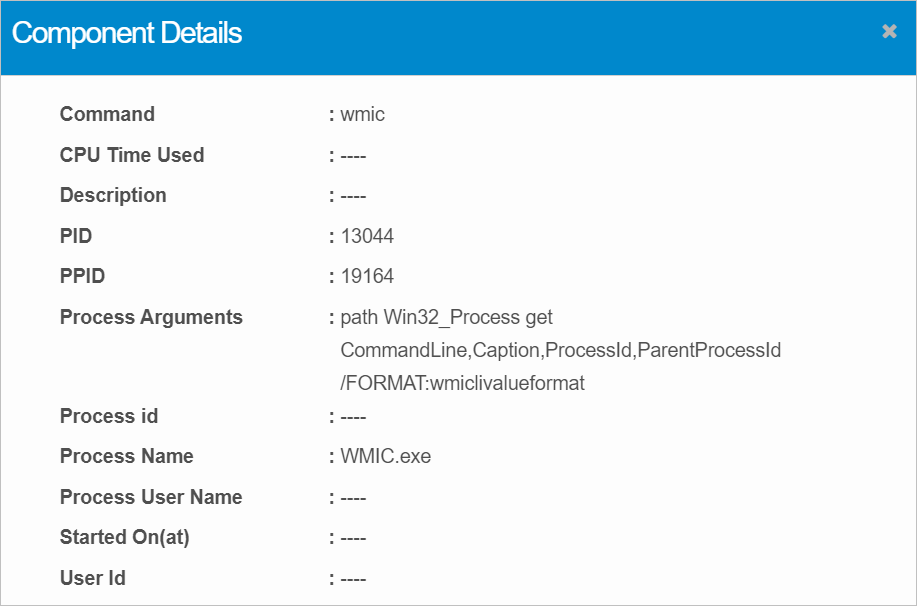Click the CPU Time Used label
The height and width of the screenshot is (606, 917).
pyautogui.click(x=131, y=155)
